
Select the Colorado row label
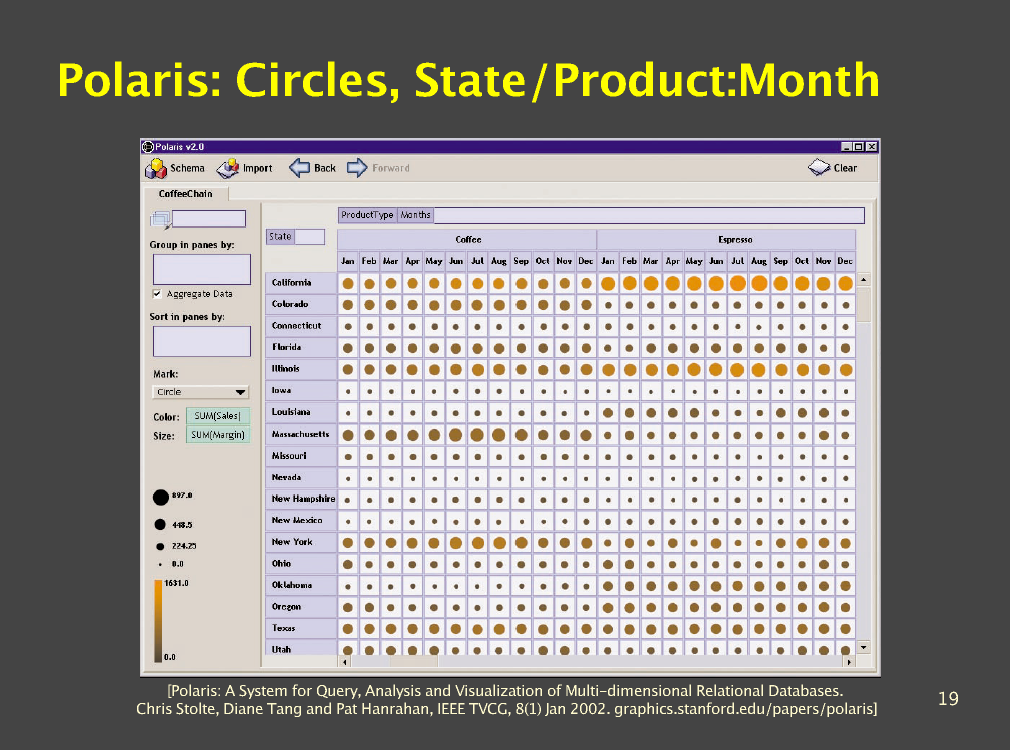(301, 304)
